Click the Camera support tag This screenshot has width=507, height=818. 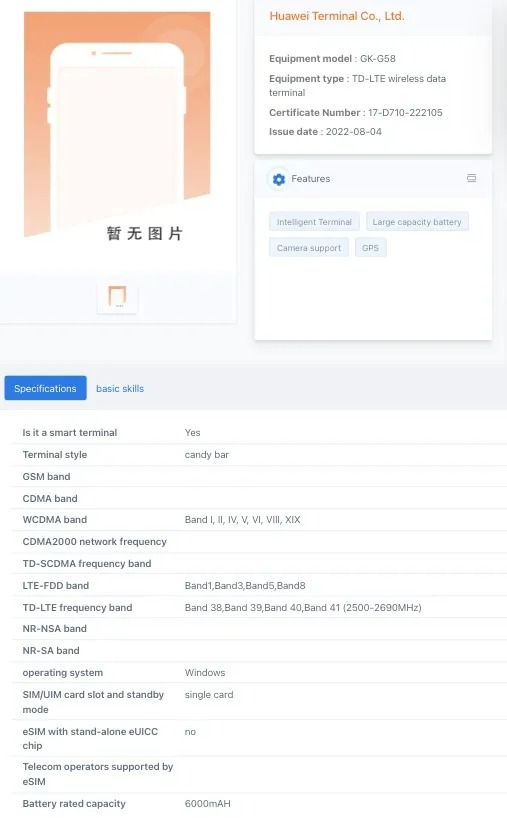309,248
